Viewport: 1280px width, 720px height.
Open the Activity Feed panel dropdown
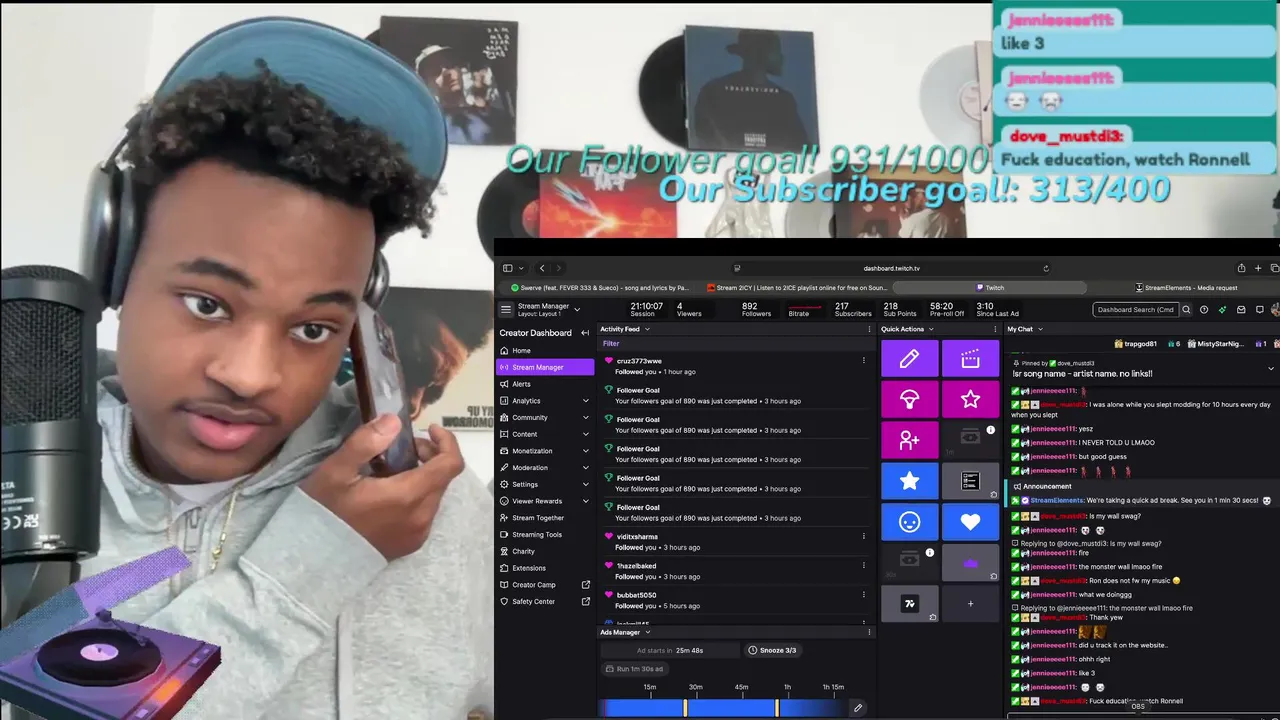[x=647, y=329]
